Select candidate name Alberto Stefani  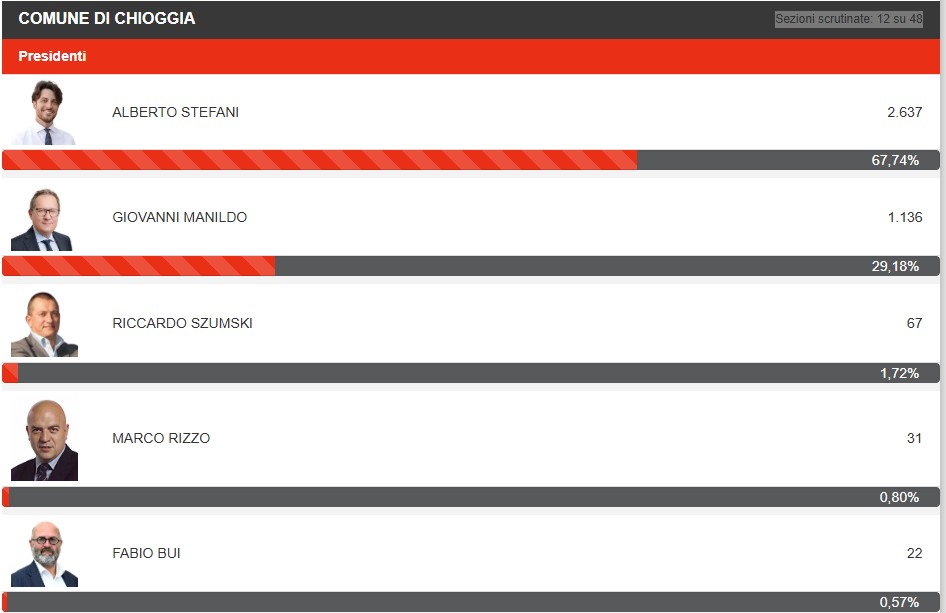pos(175,112)
